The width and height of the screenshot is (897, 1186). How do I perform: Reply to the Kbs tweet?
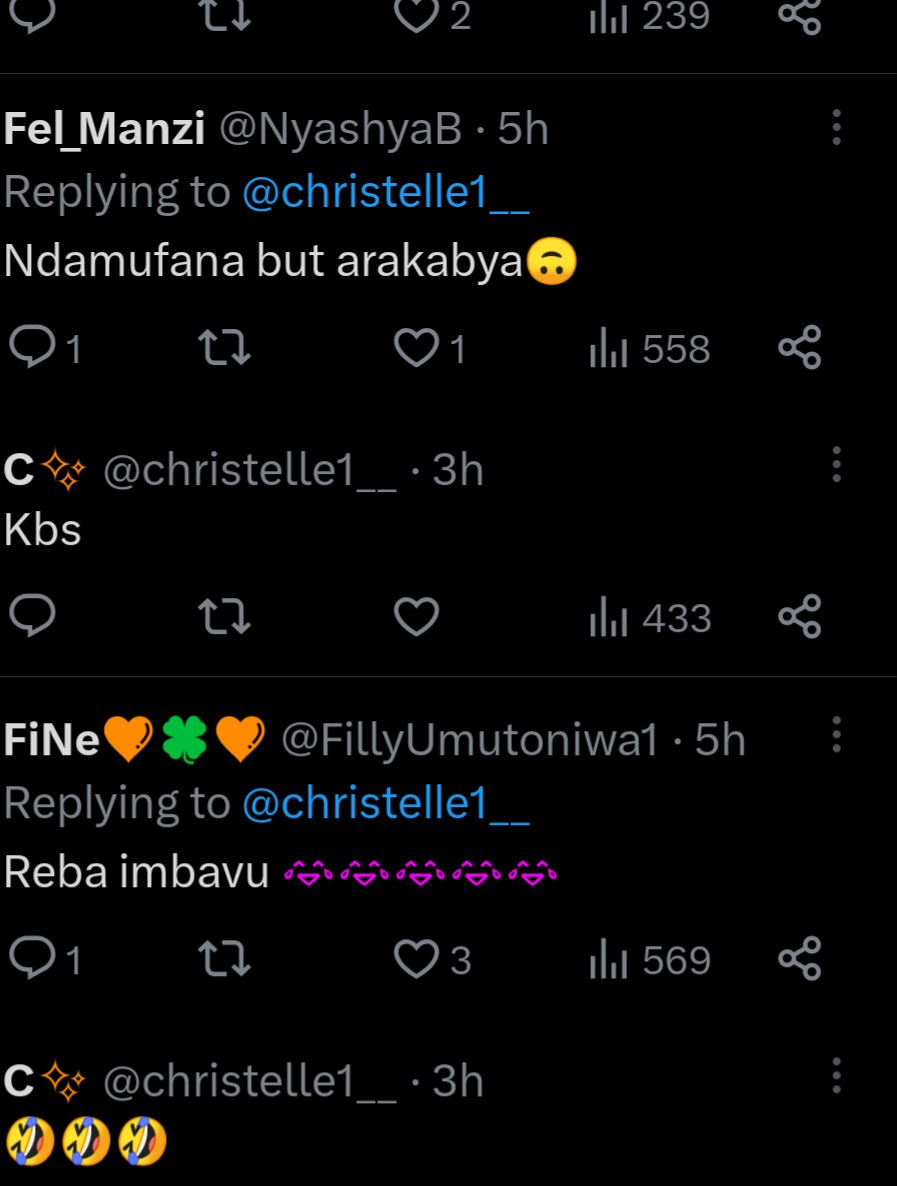[x=32, y=617]
